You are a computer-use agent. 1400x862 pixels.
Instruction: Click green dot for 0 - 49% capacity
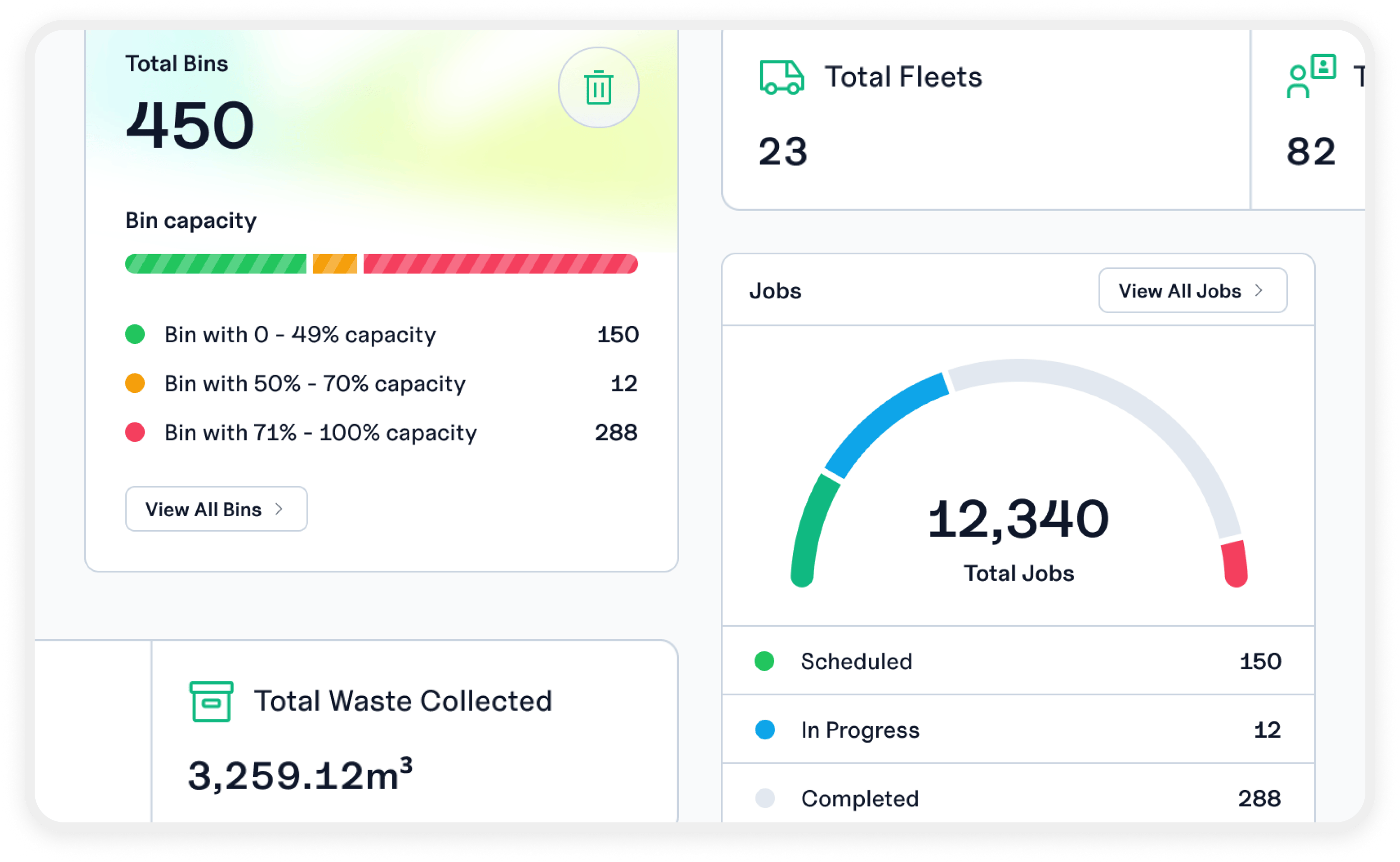tap(135, 334)
